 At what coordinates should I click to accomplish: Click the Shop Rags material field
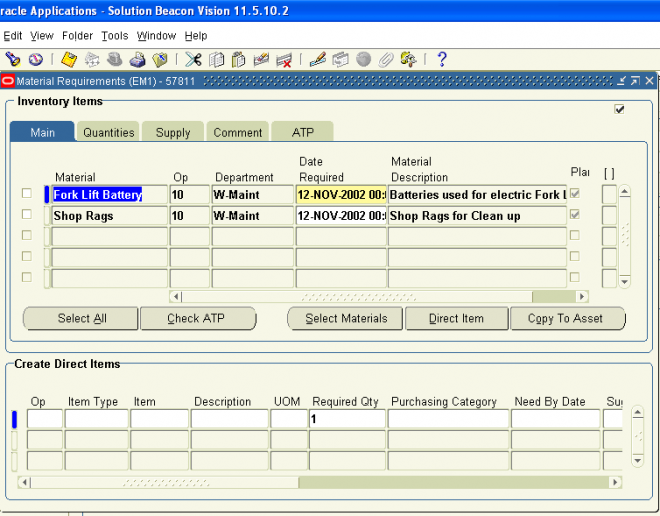109,215
